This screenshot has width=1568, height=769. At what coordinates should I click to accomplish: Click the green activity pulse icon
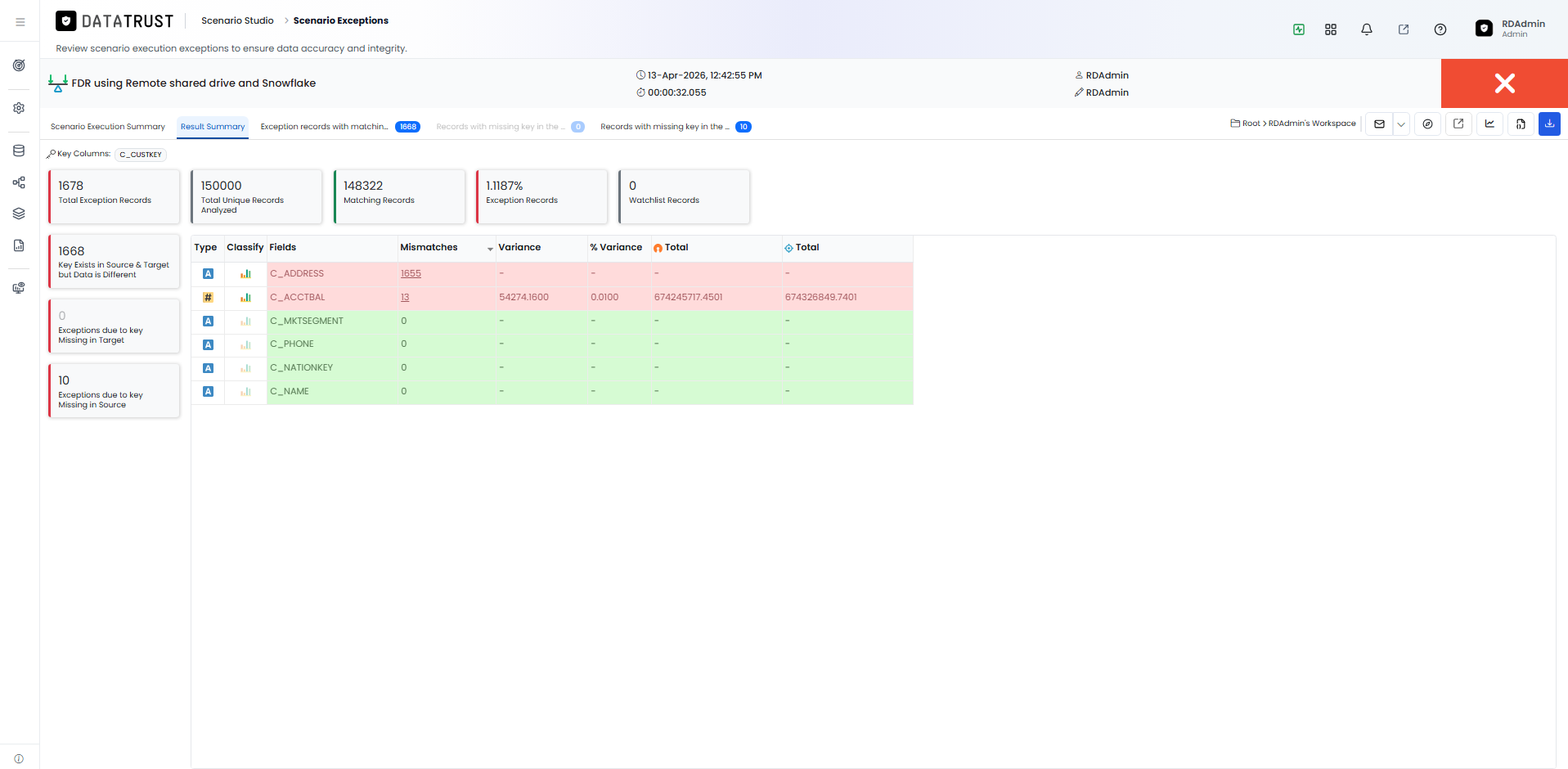point(1299,29)
